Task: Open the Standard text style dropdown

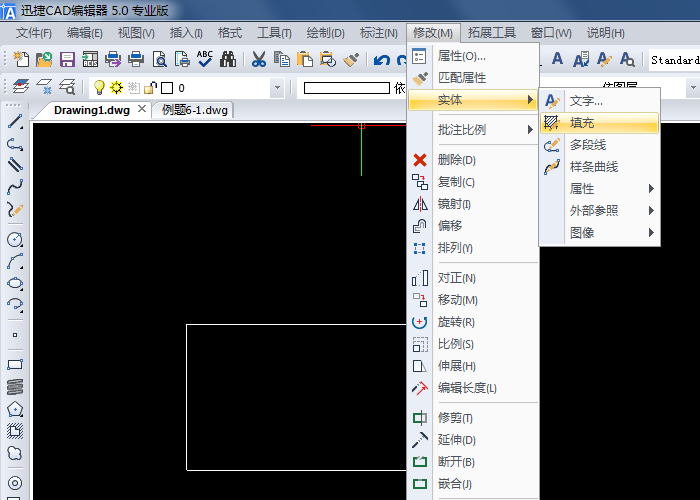Action: coord(674,60)
